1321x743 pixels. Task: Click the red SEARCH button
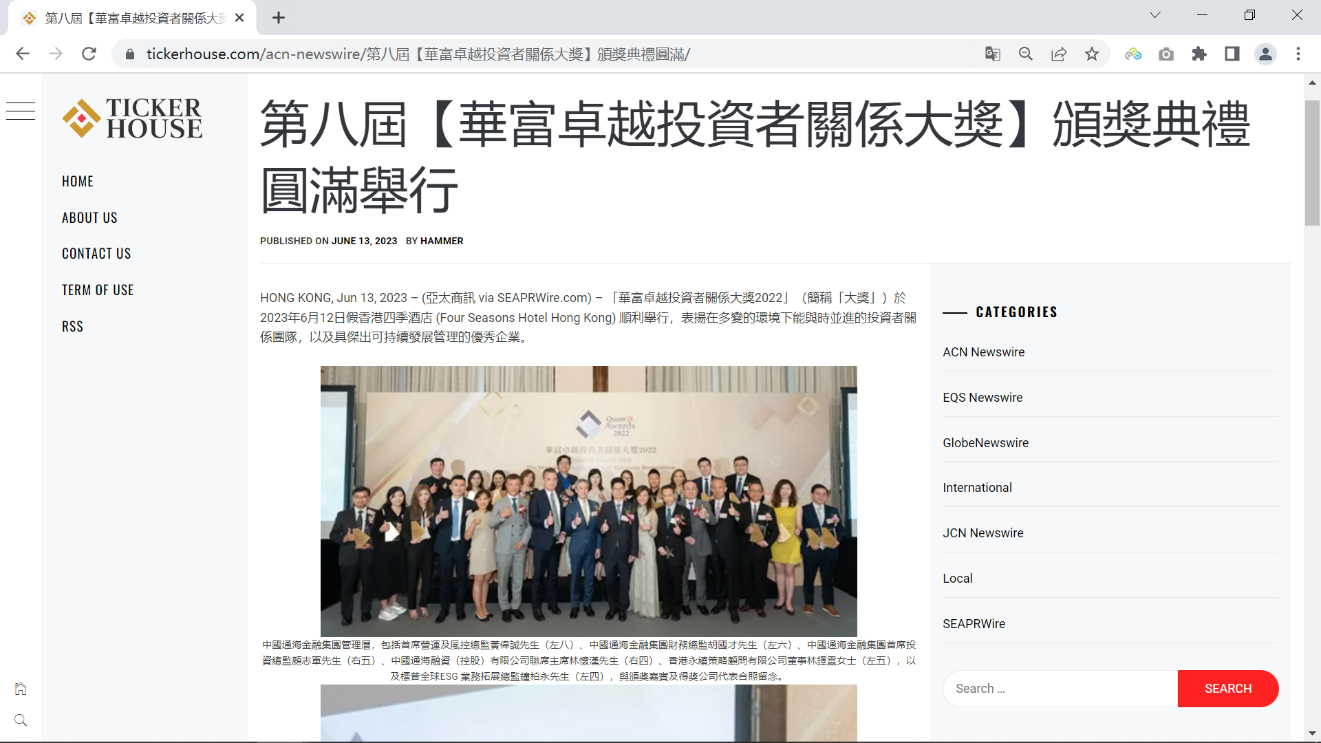[1228, 688]
